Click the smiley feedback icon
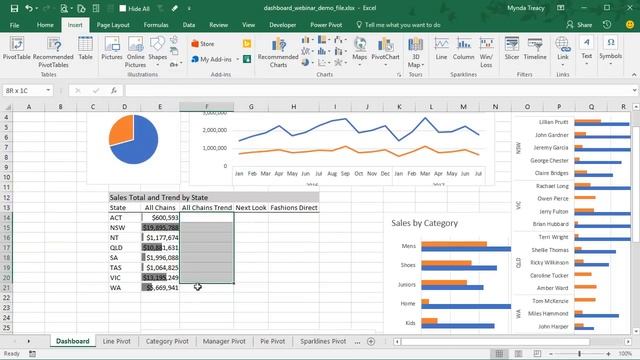This screenshot has width=640, height=360. tap(630, 25)
